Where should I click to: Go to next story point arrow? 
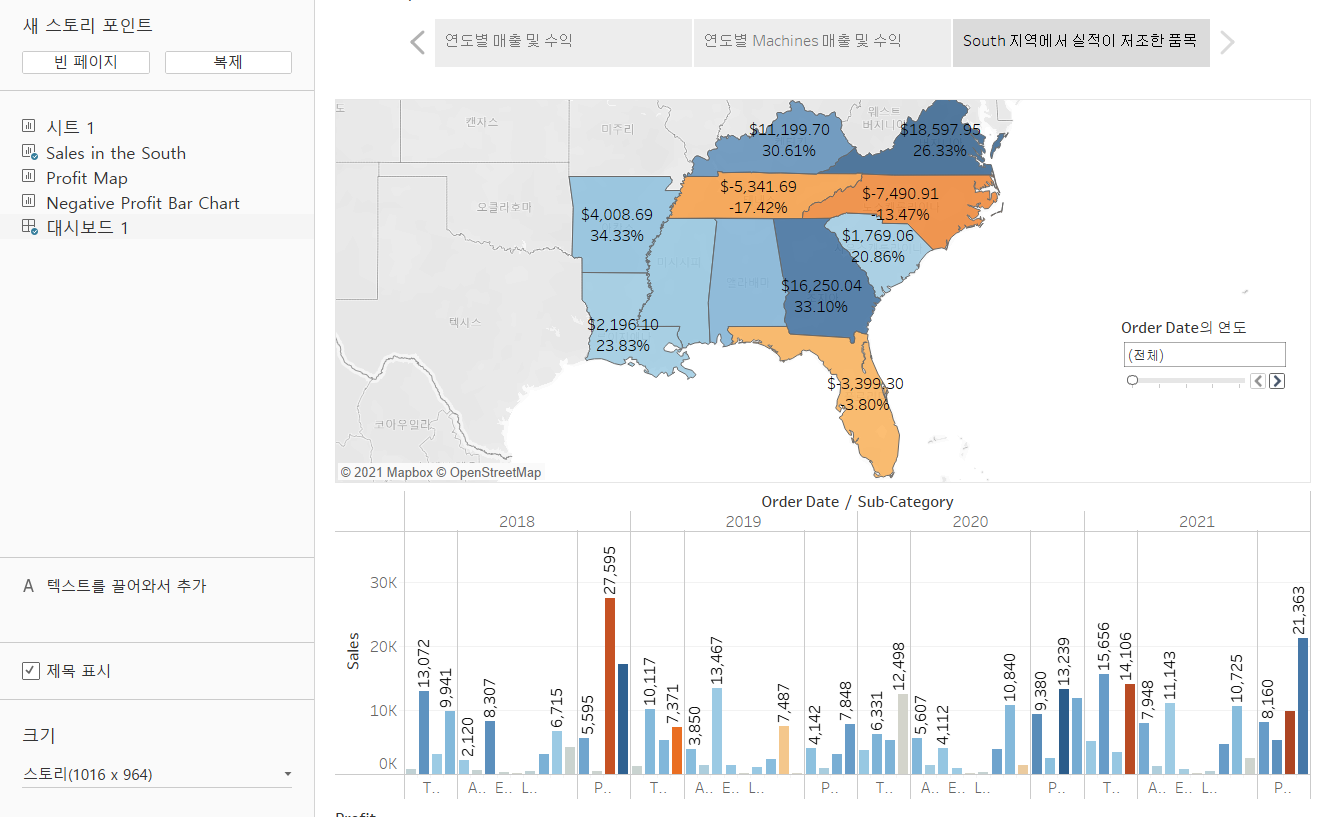1228,42
